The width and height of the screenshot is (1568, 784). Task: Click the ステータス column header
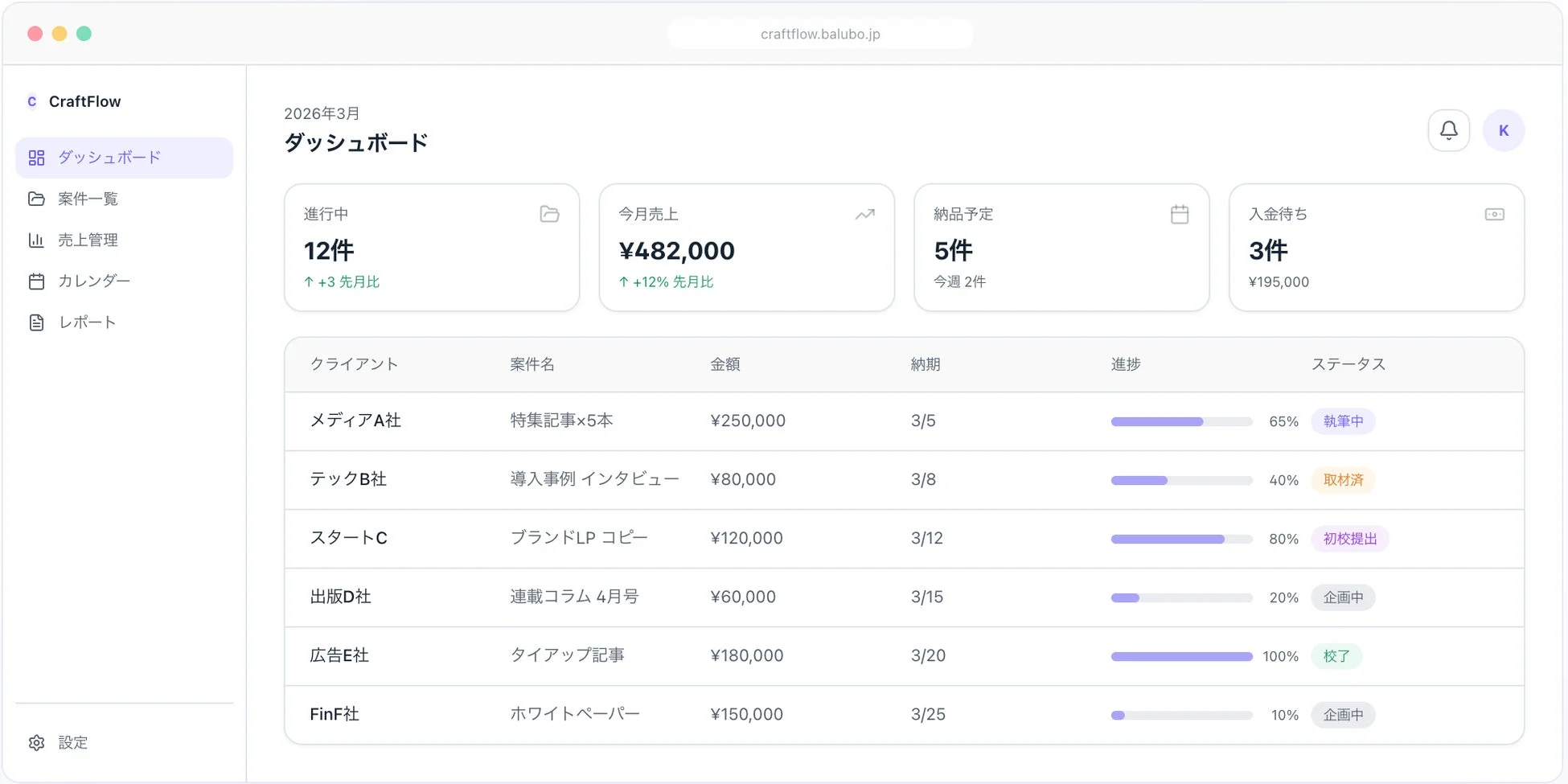1348,364
